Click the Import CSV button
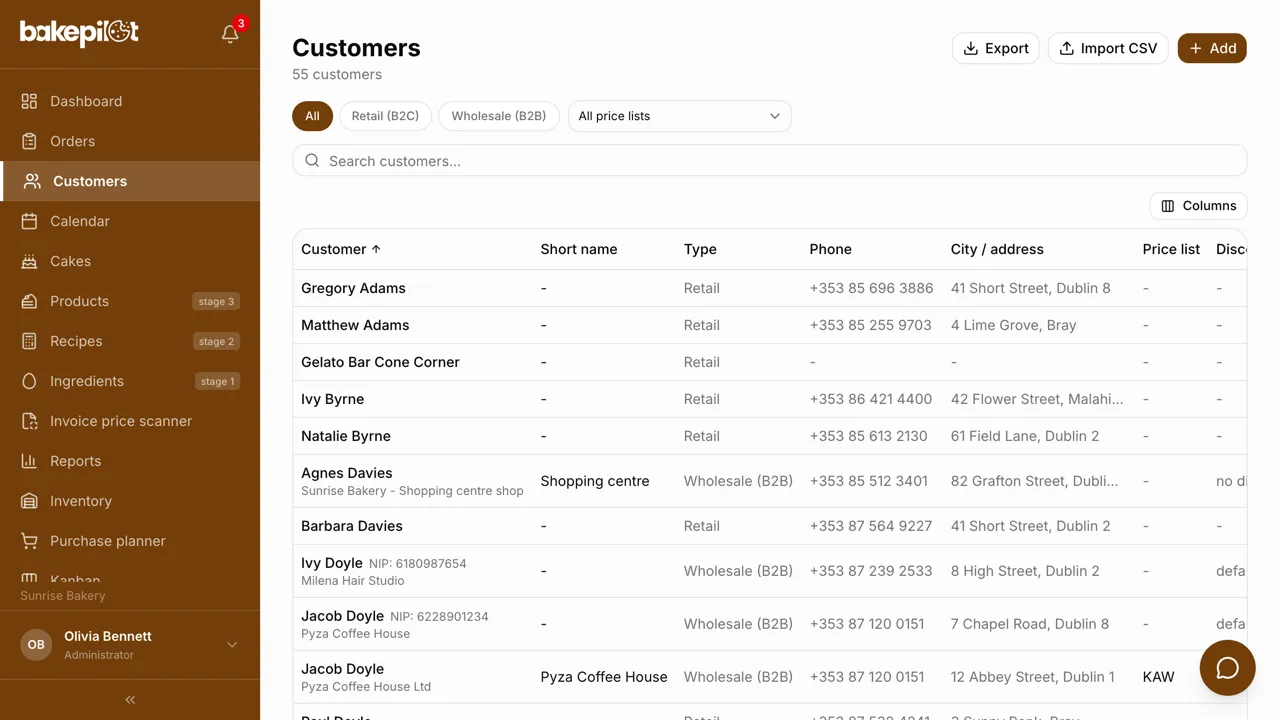The height and width of the screenshot is (720, 1280). (x=1108, y=48)
